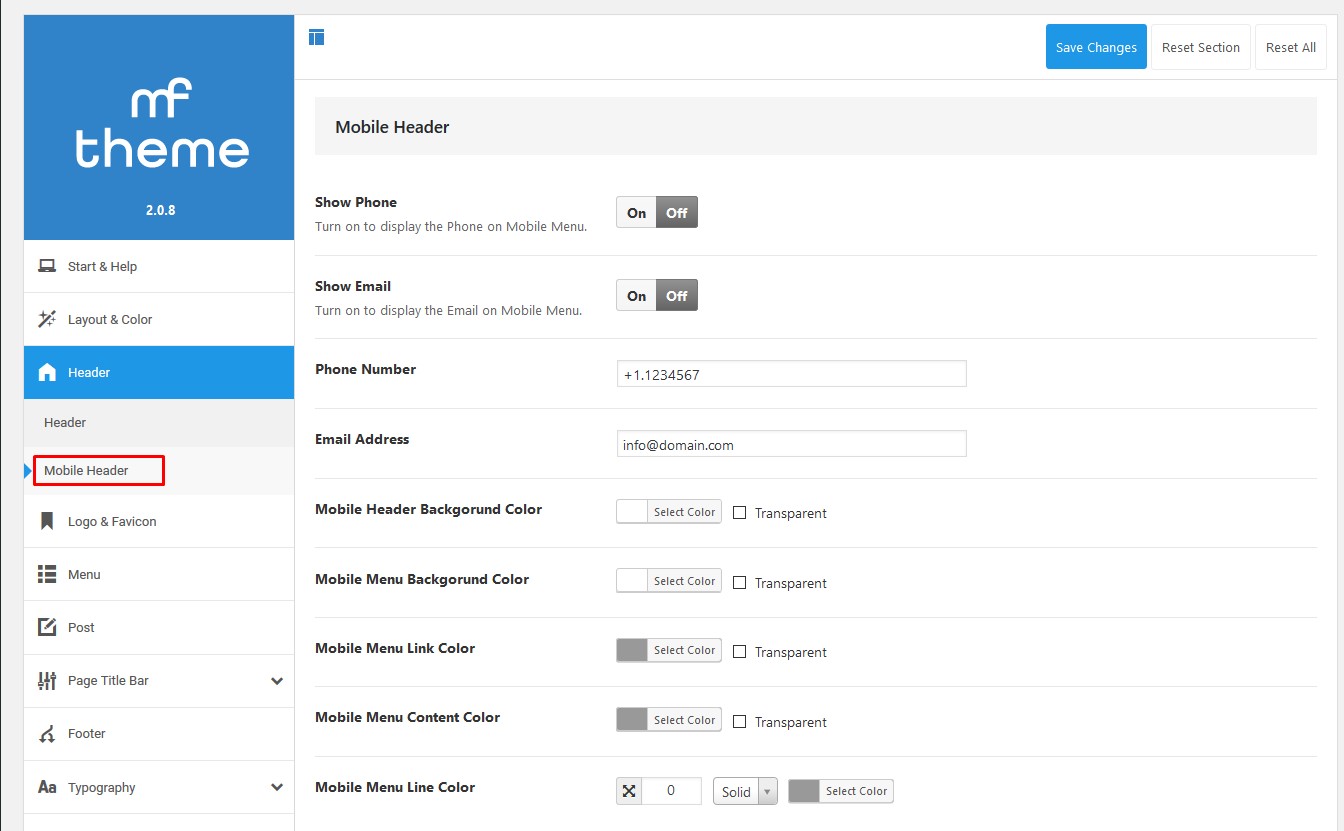Expand the Typography section chevron

pyautogui.click(x=277, y=788)
